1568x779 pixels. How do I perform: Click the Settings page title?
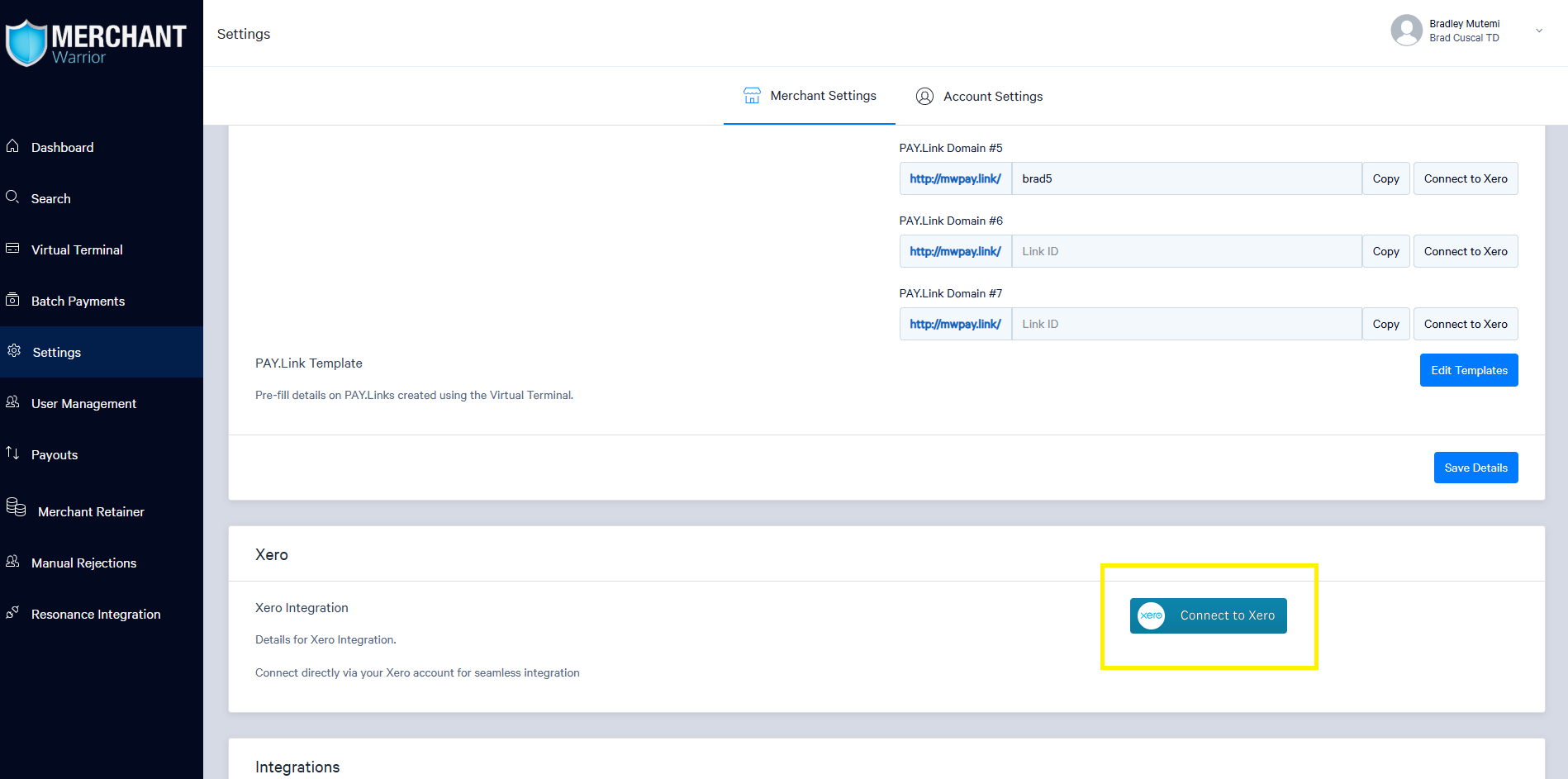pos(244,34)
